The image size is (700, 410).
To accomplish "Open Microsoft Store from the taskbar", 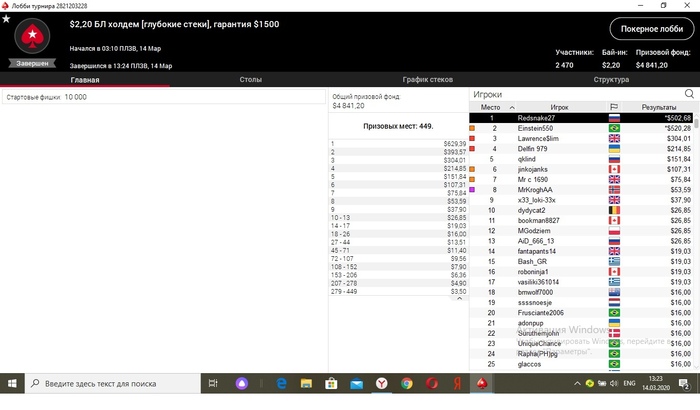I will 331,384.
